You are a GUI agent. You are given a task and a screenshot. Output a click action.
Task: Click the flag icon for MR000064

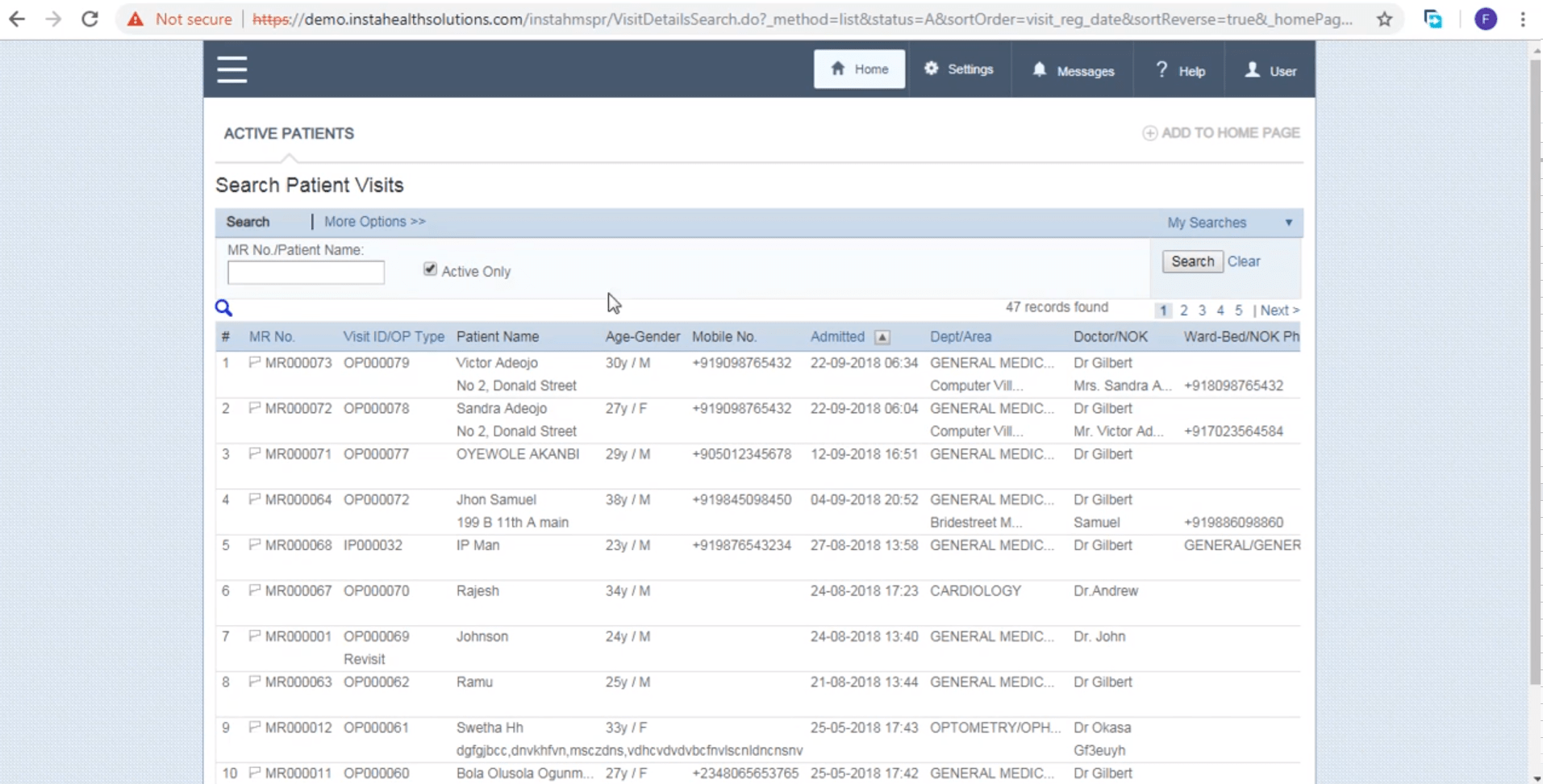click(x=255, y=499)
